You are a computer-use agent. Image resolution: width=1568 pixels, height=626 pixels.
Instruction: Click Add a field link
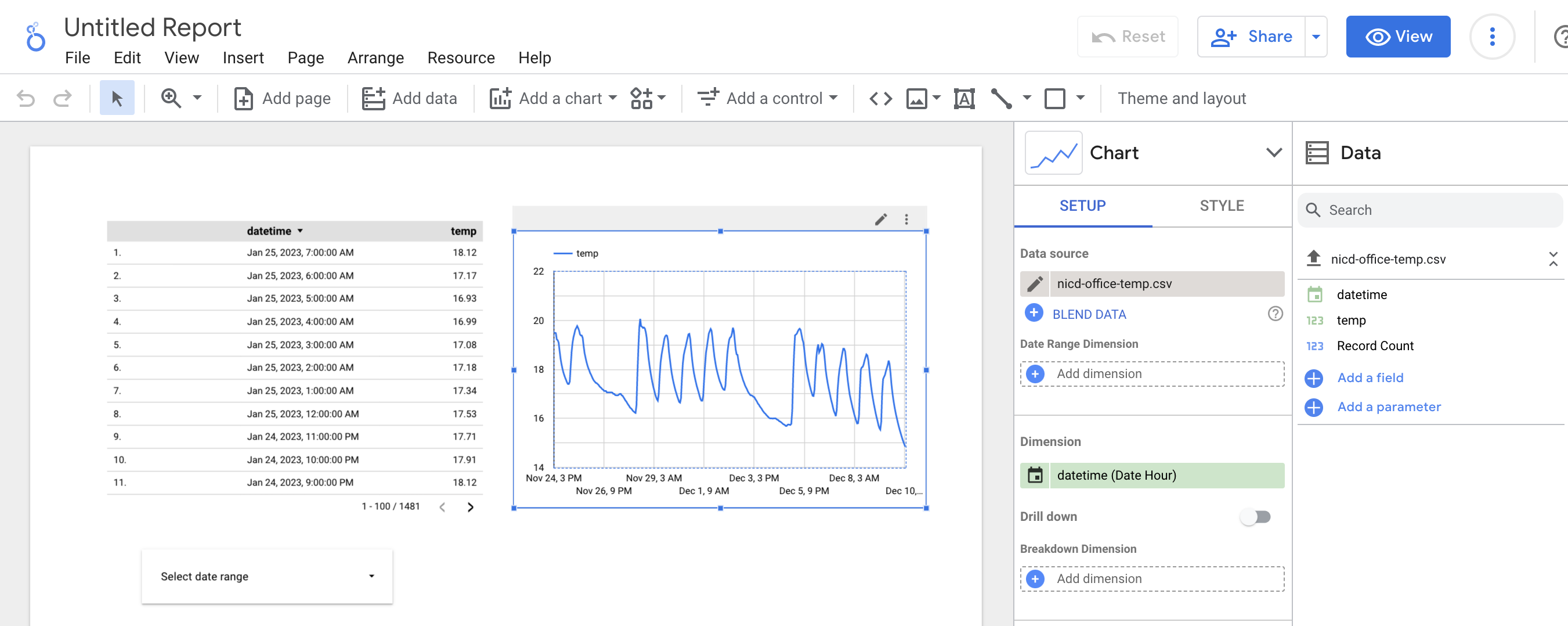tap(1370, 377)
